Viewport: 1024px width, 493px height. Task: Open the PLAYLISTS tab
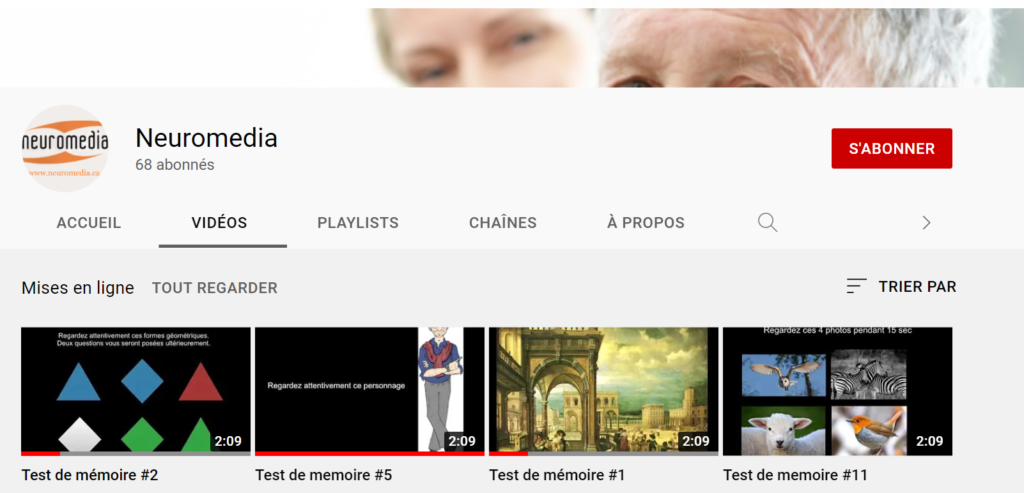[358, 223]
